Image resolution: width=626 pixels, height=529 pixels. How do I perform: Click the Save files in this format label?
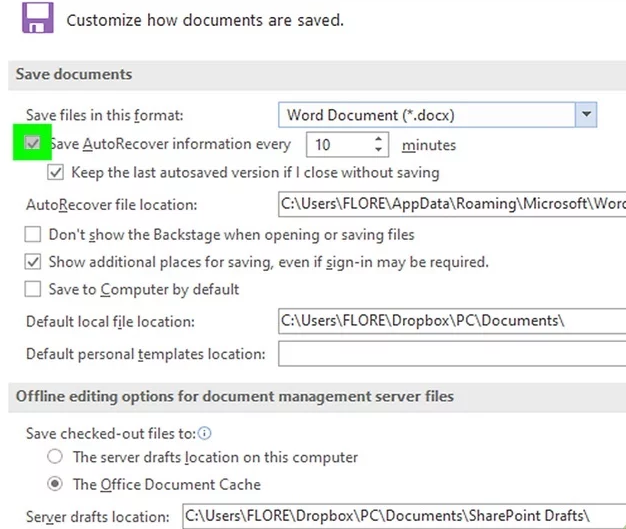pyautogui.click(x=105, y=115)
